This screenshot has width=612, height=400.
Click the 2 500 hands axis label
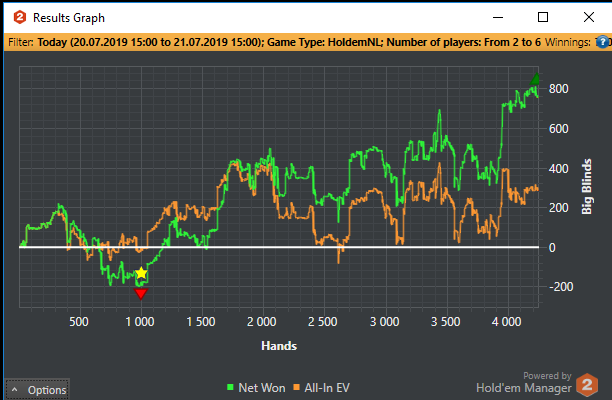pyautogui.click(x=322, y=322)
